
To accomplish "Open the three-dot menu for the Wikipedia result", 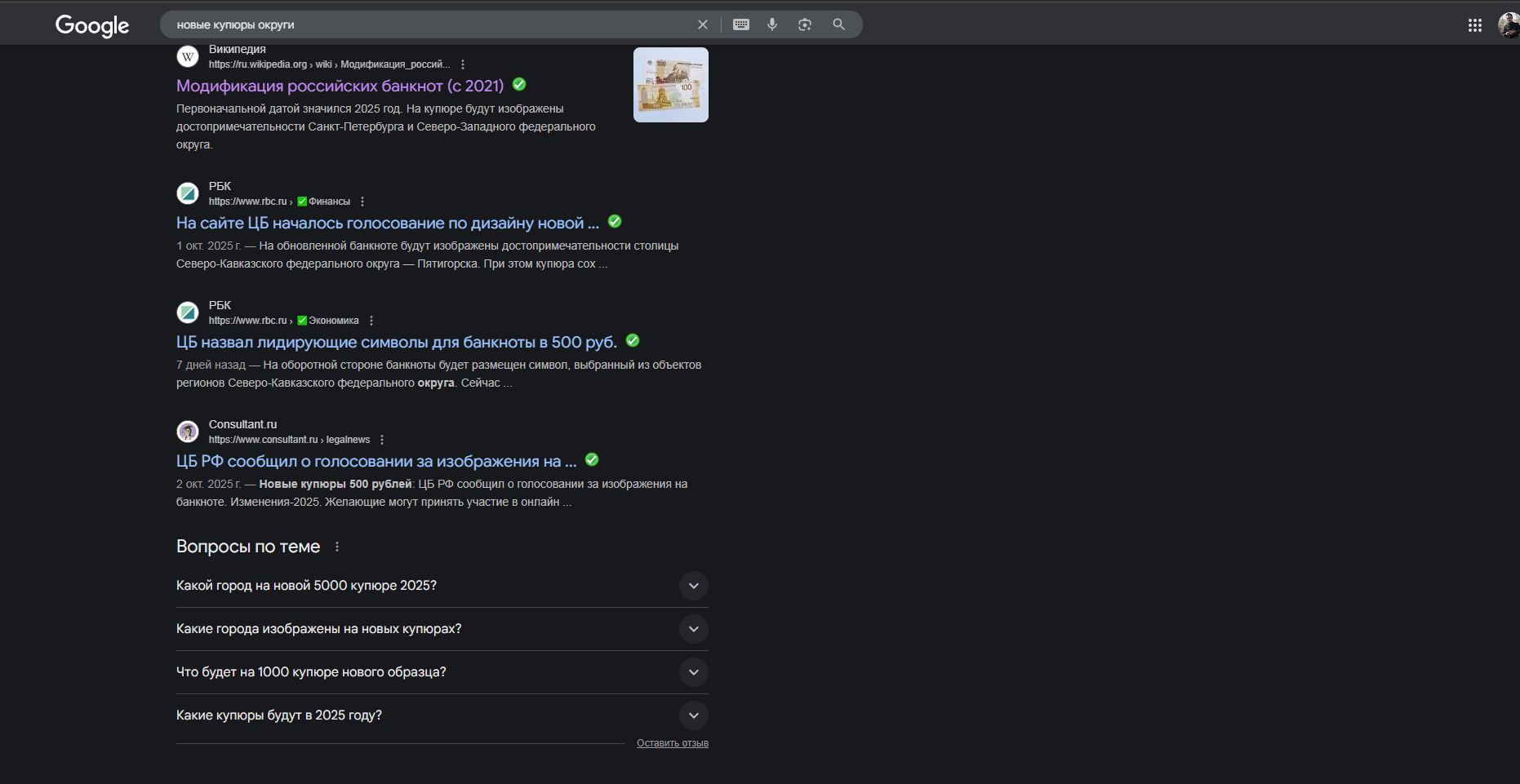I will point(463,64).
